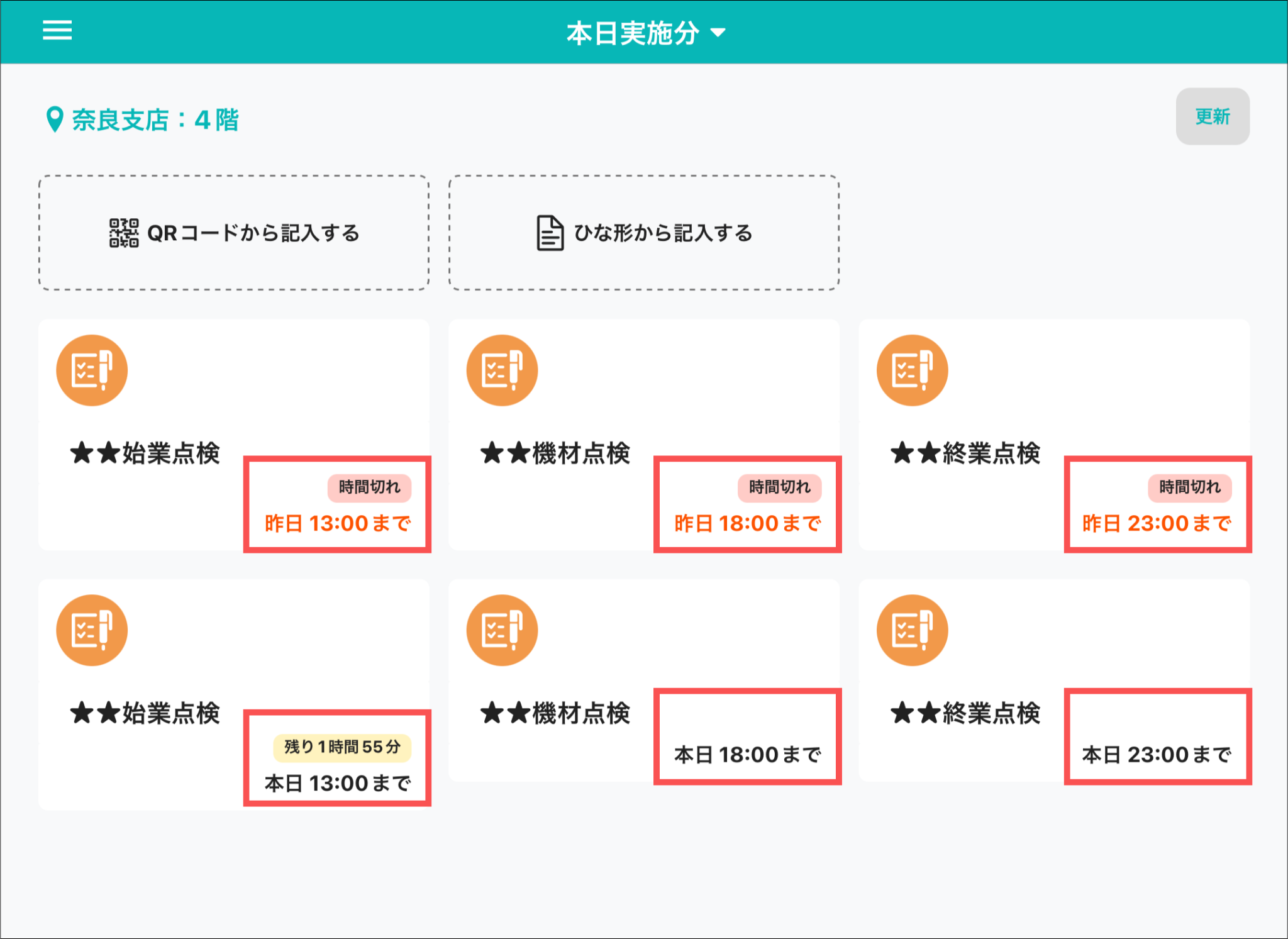Click checklist icon on overdue 終業点検 card
This screenshot has width=1288, height=939.
[x=912, y=370]
